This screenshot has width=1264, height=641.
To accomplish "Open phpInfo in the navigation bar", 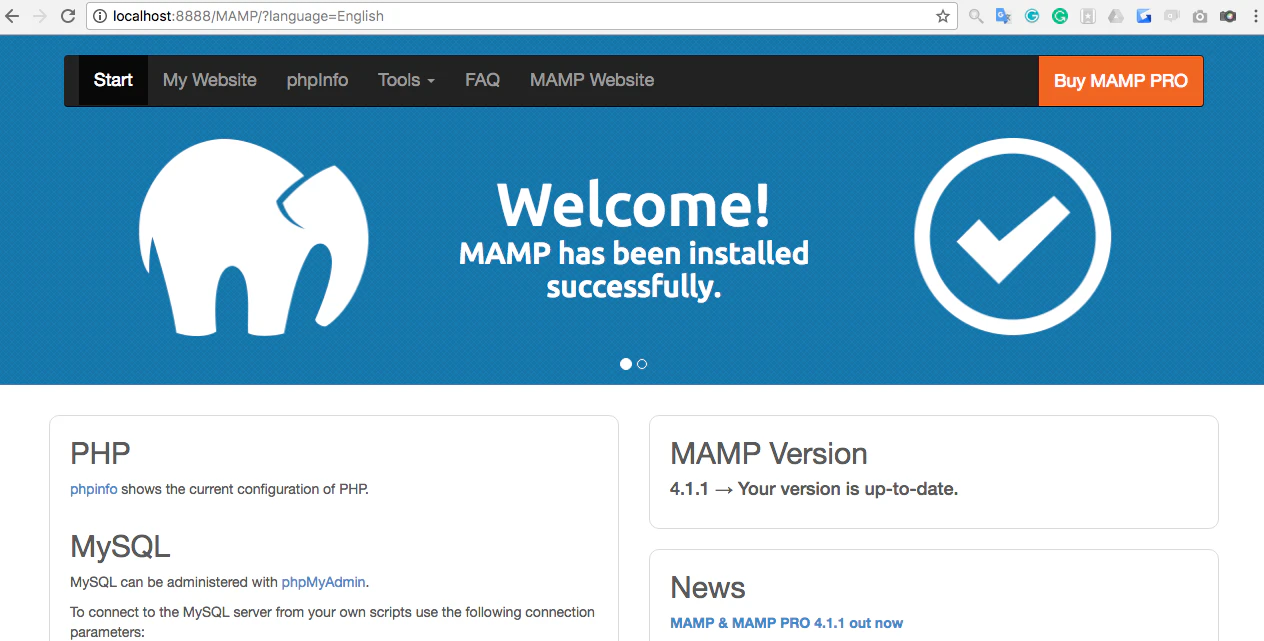I will tap(317, 80).
